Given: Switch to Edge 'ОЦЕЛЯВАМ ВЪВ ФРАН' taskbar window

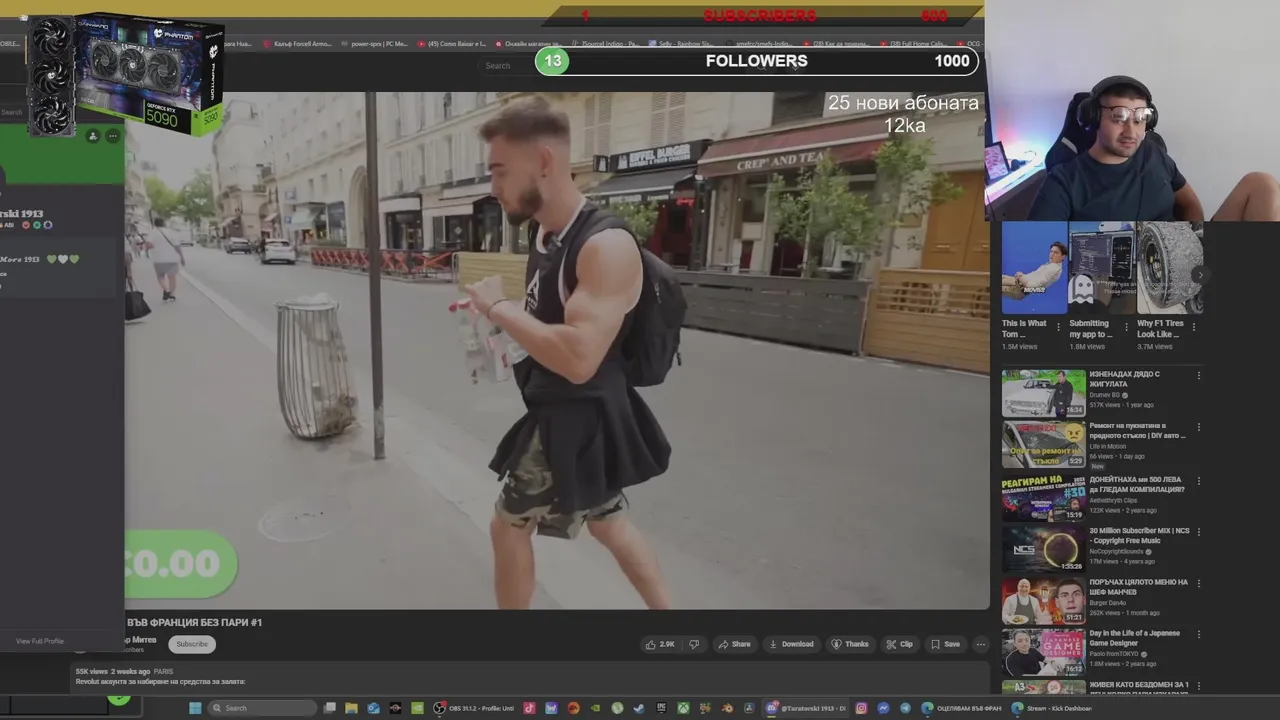Looking at the screenshot, I should [964, 708].
